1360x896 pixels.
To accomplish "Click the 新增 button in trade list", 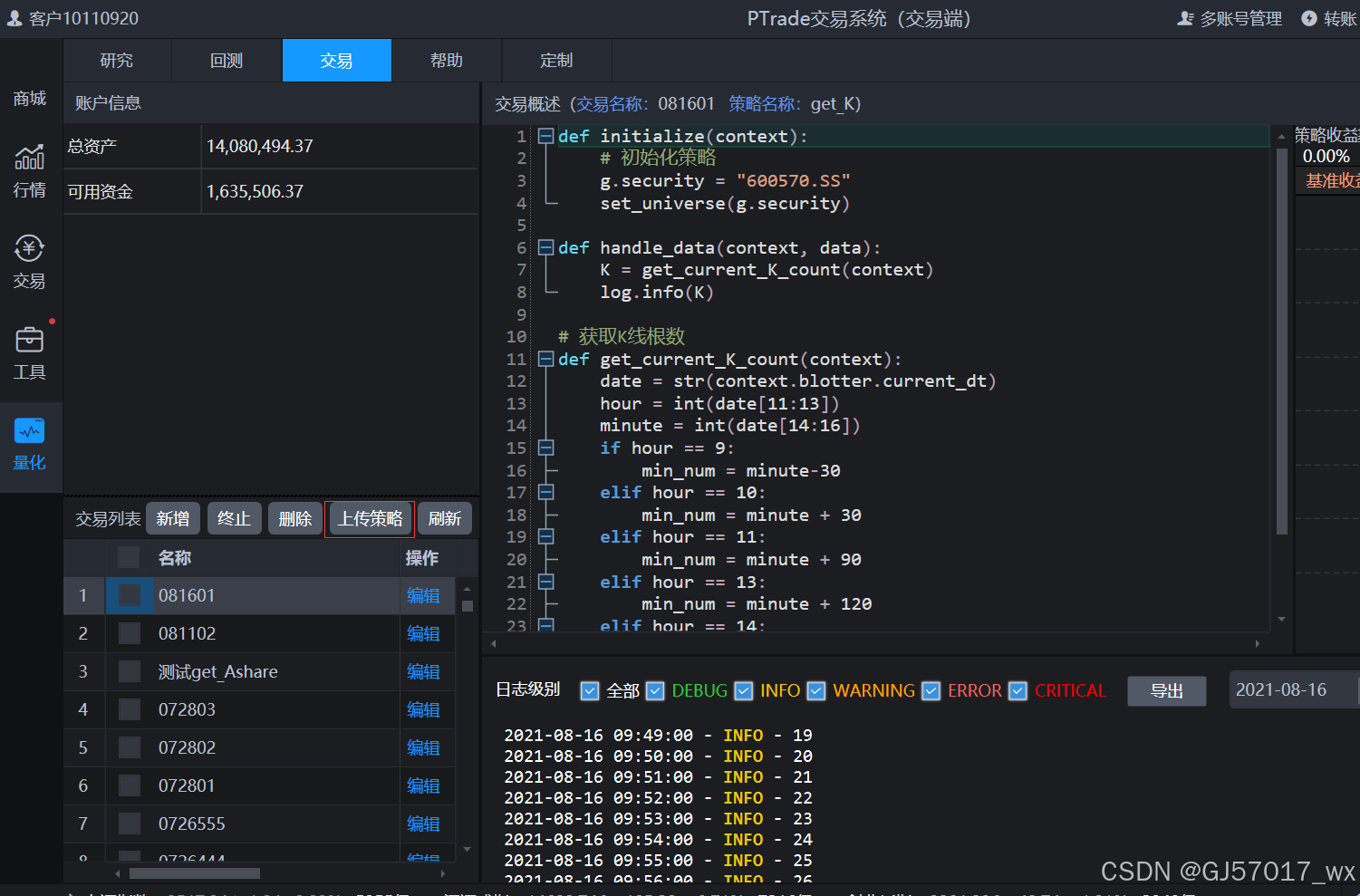I will point(173,519).
